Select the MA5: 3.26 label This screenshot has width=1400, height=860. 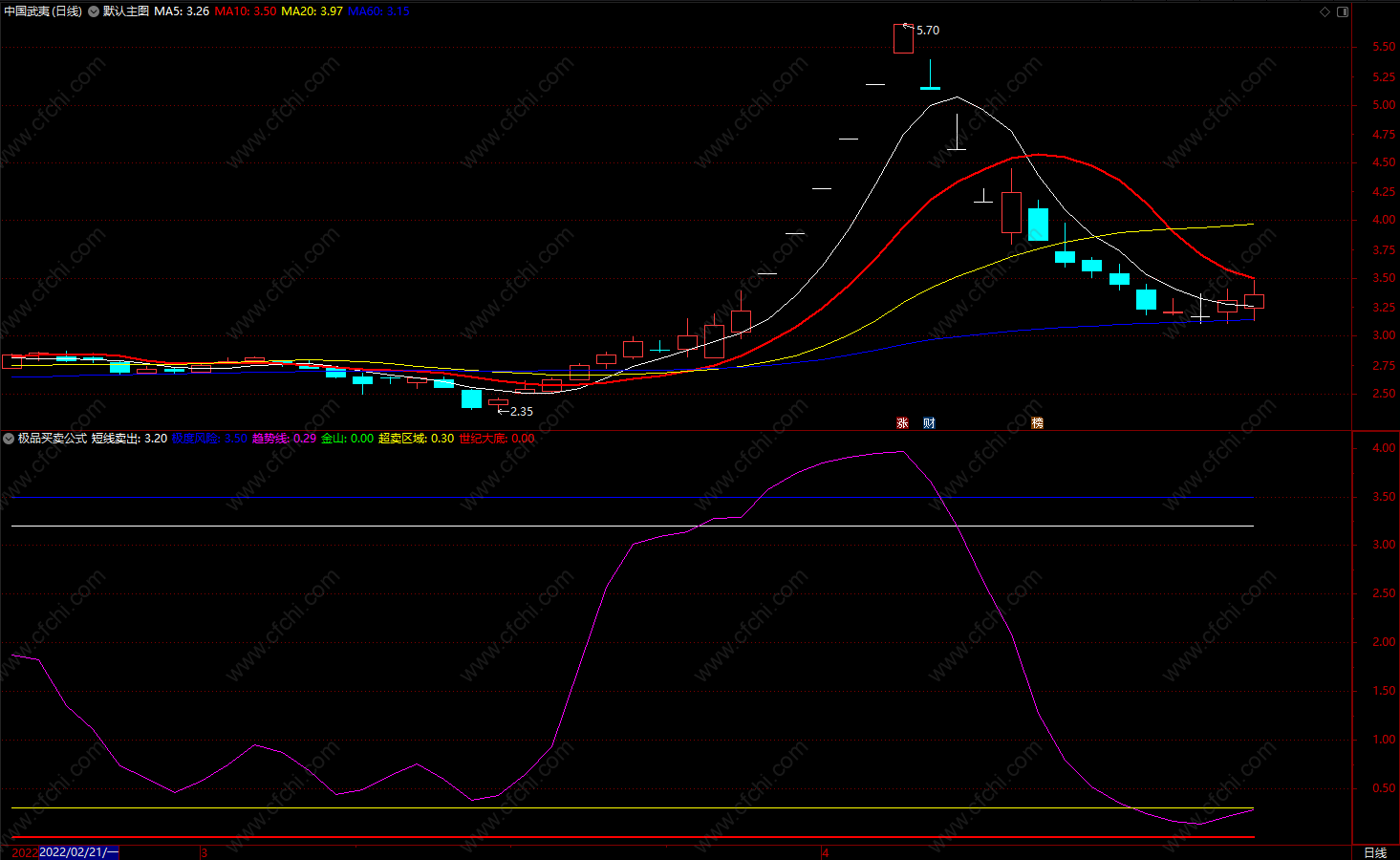tap(182, 11)
